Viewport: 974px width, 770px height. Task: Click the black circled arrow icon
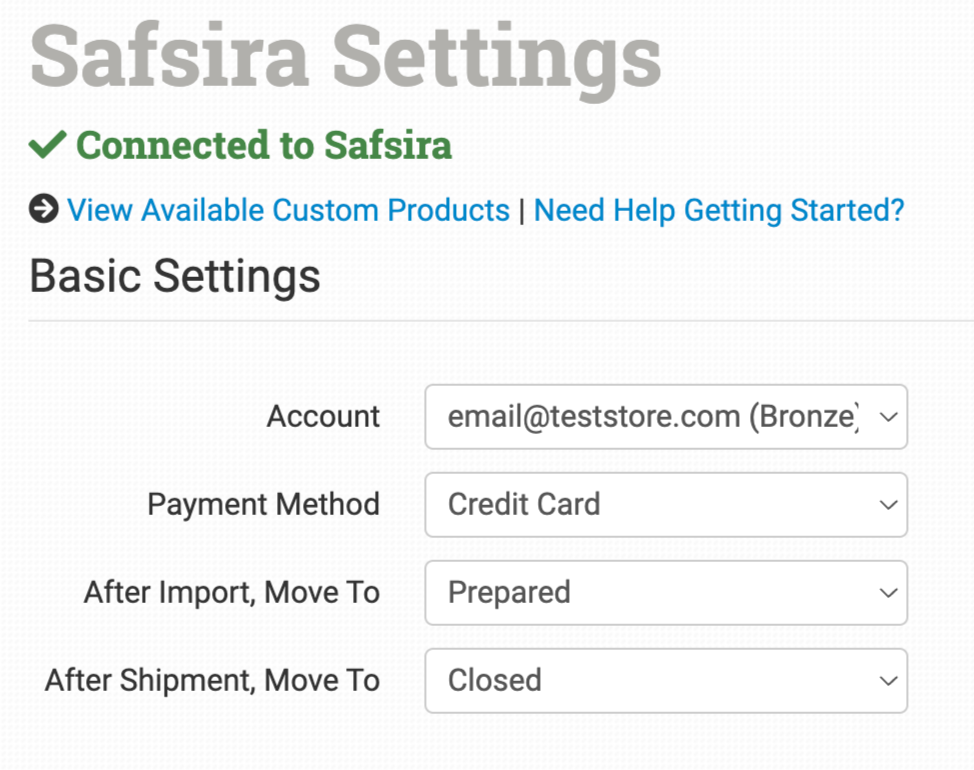tap(43, 210)
